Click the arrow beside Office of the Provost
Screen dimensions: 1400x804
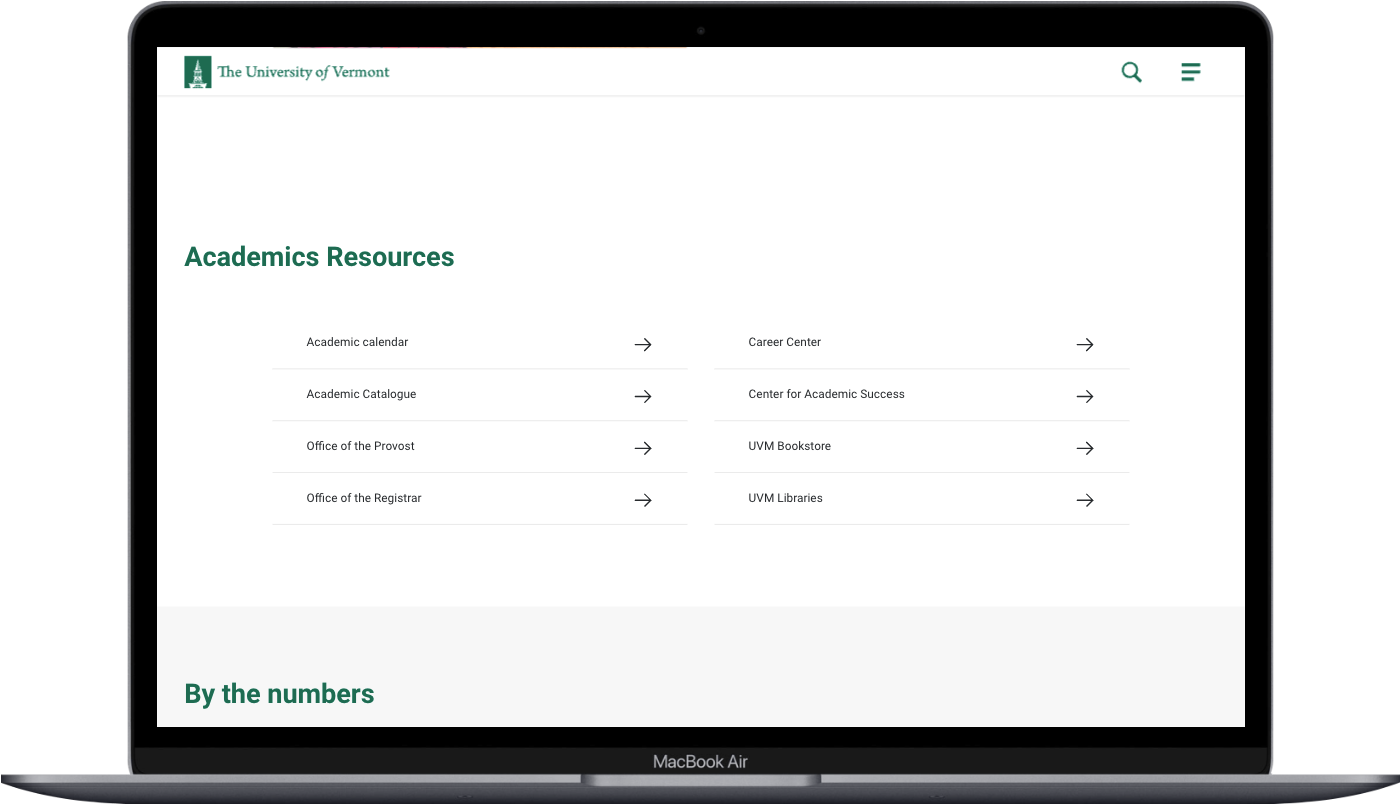pyautogui.click(x=643, y=448)
